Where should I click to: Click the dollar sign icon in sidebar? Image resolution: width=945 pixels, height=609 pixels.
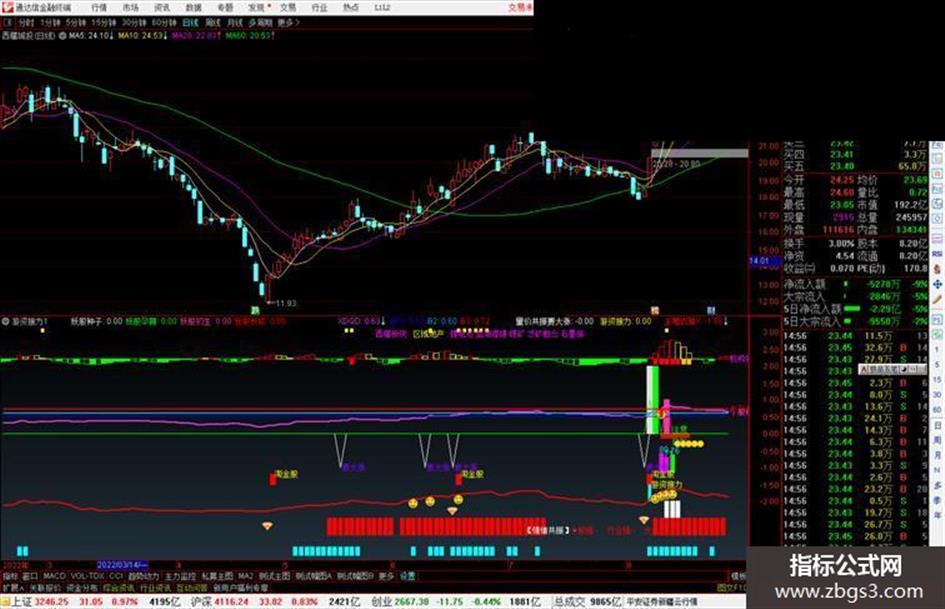click(937, 269)
